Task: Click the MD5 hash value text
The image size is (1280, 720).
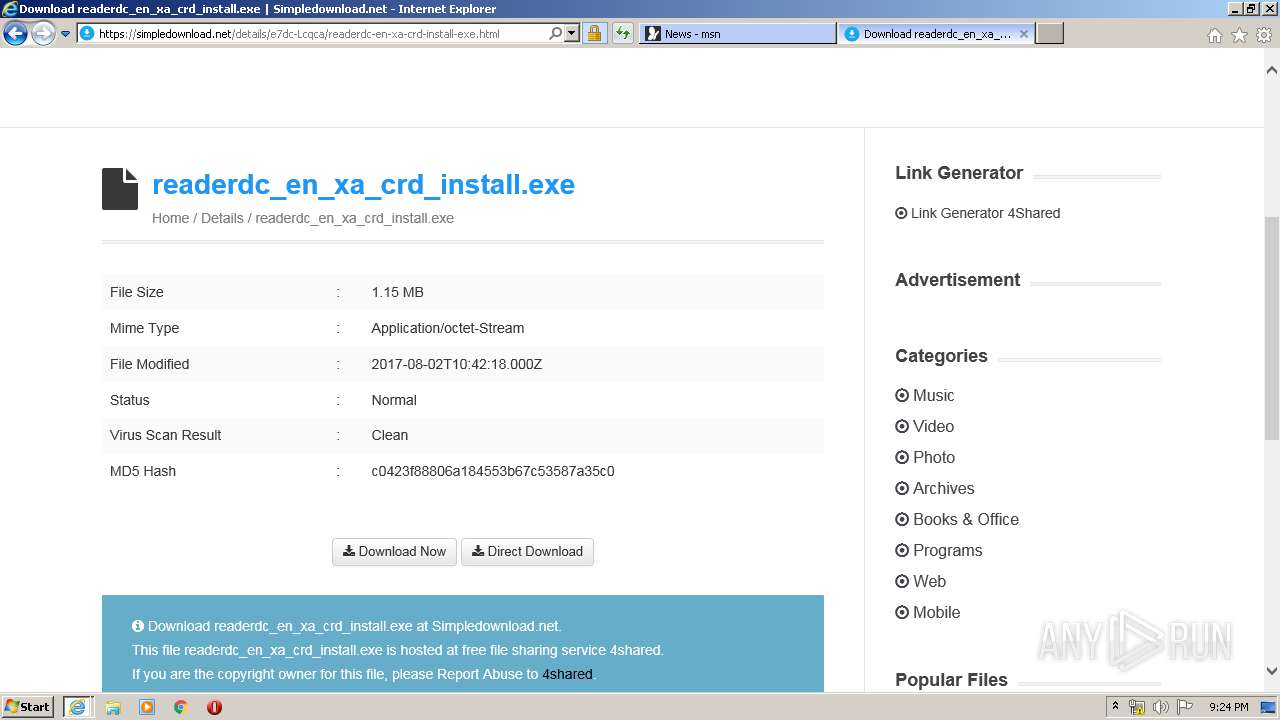Action: point(493,471)
